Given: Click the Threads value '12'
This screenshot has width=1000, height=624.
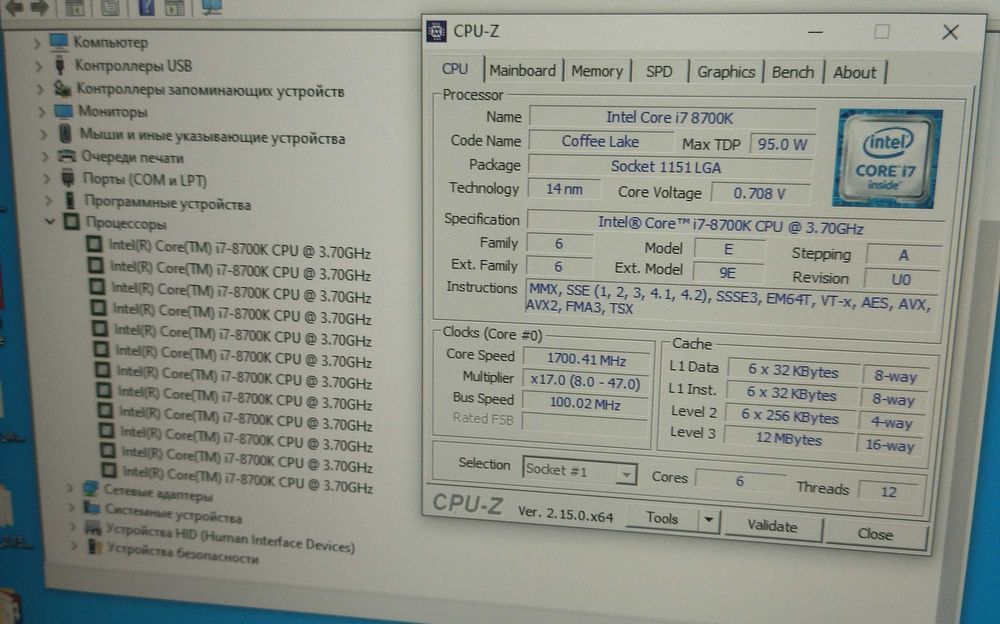Looking at the screenshot, I should [x=888, y=491].
